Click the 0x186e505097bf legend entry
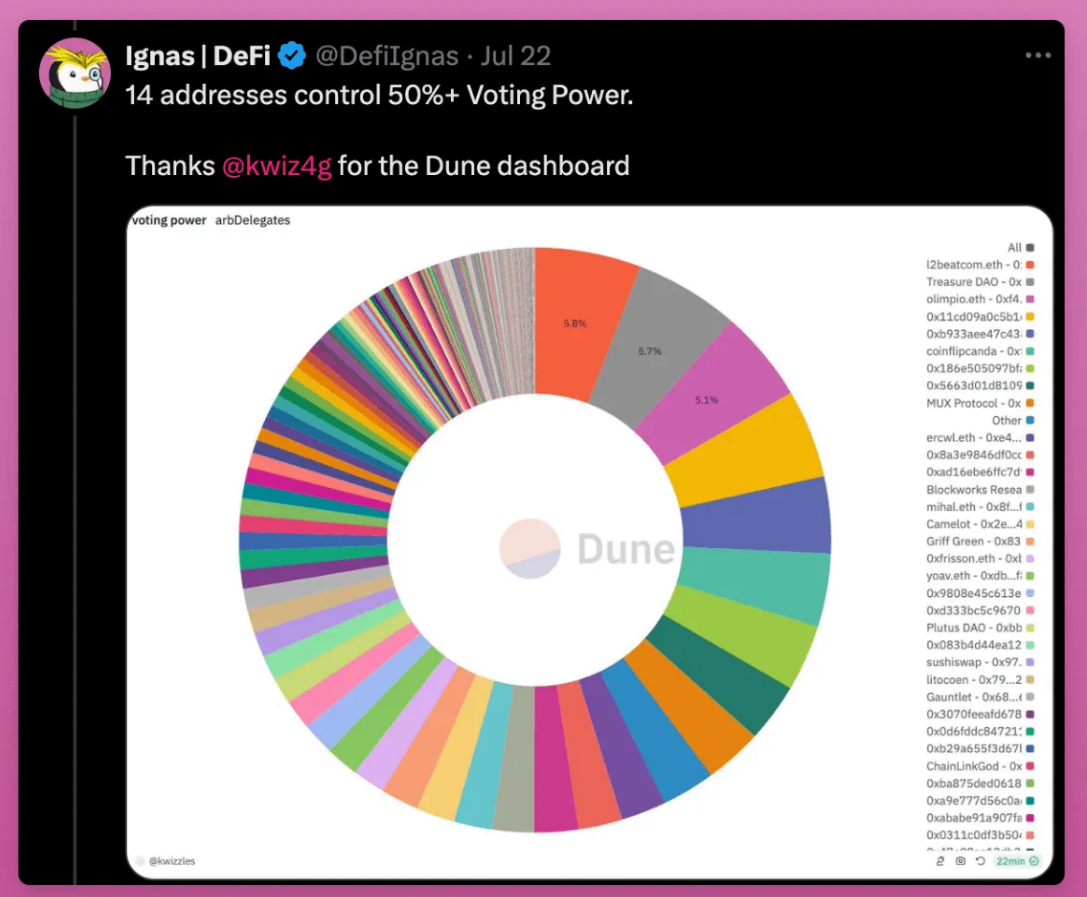Viewport: 1087px width, 897px height. 980,368
